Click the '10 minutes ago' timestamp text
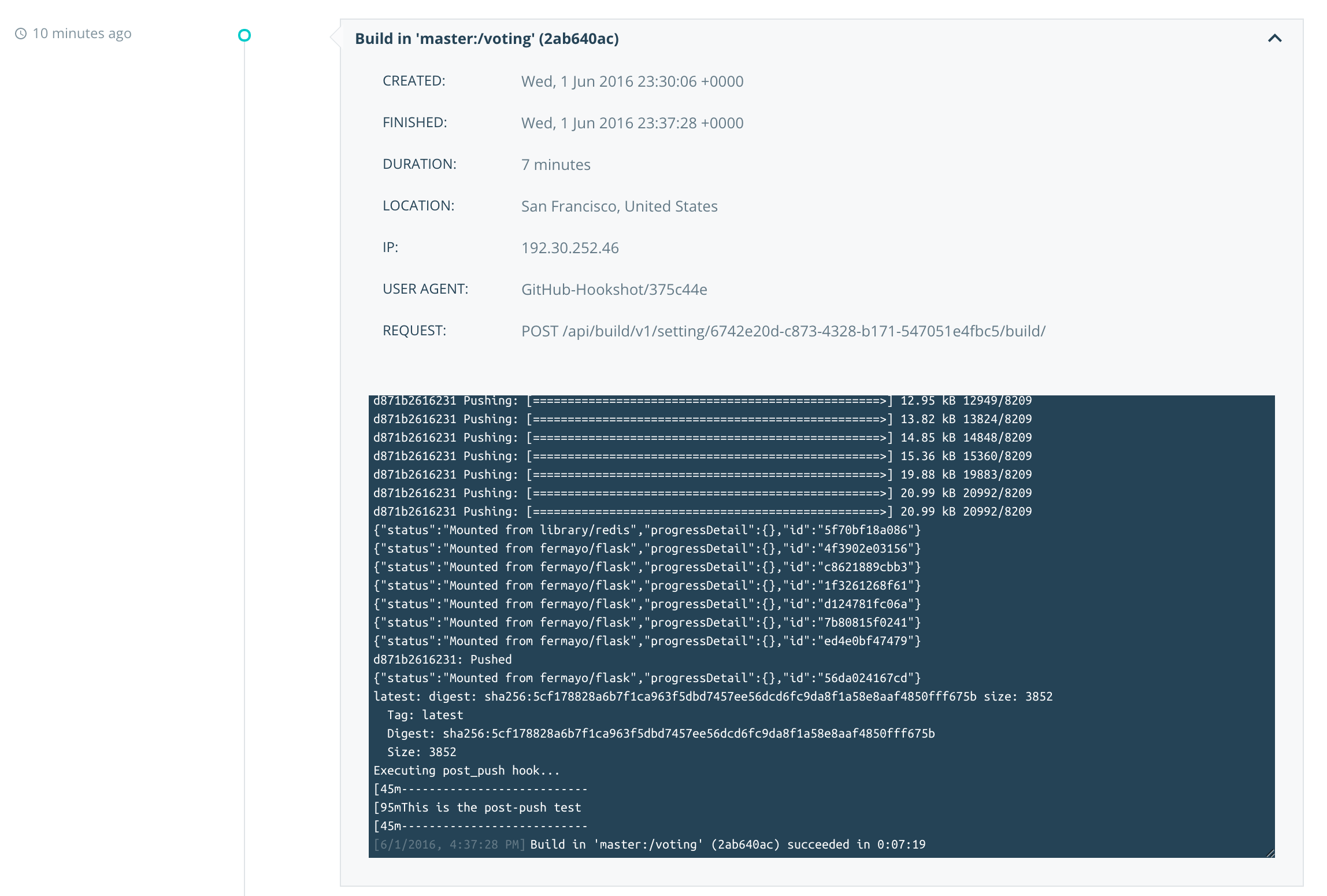The width and height of the screenshot is (1327, 896). tap(81, 34)
